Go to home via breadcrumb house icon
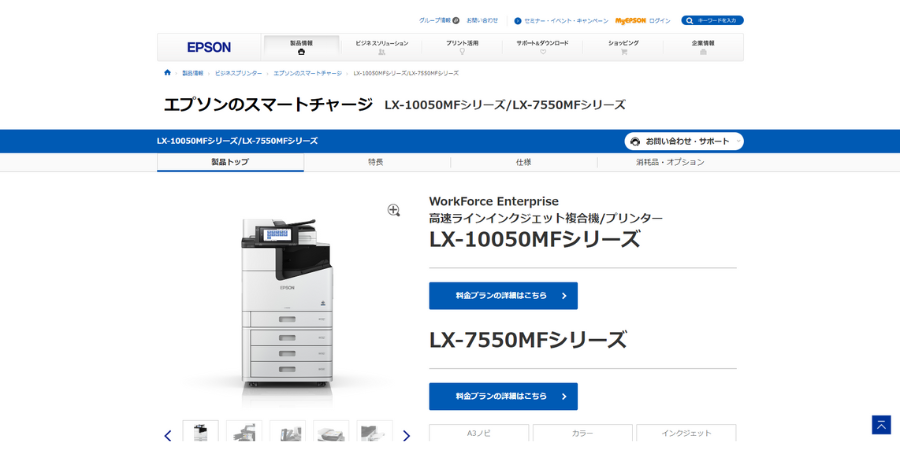 [167, 73]
